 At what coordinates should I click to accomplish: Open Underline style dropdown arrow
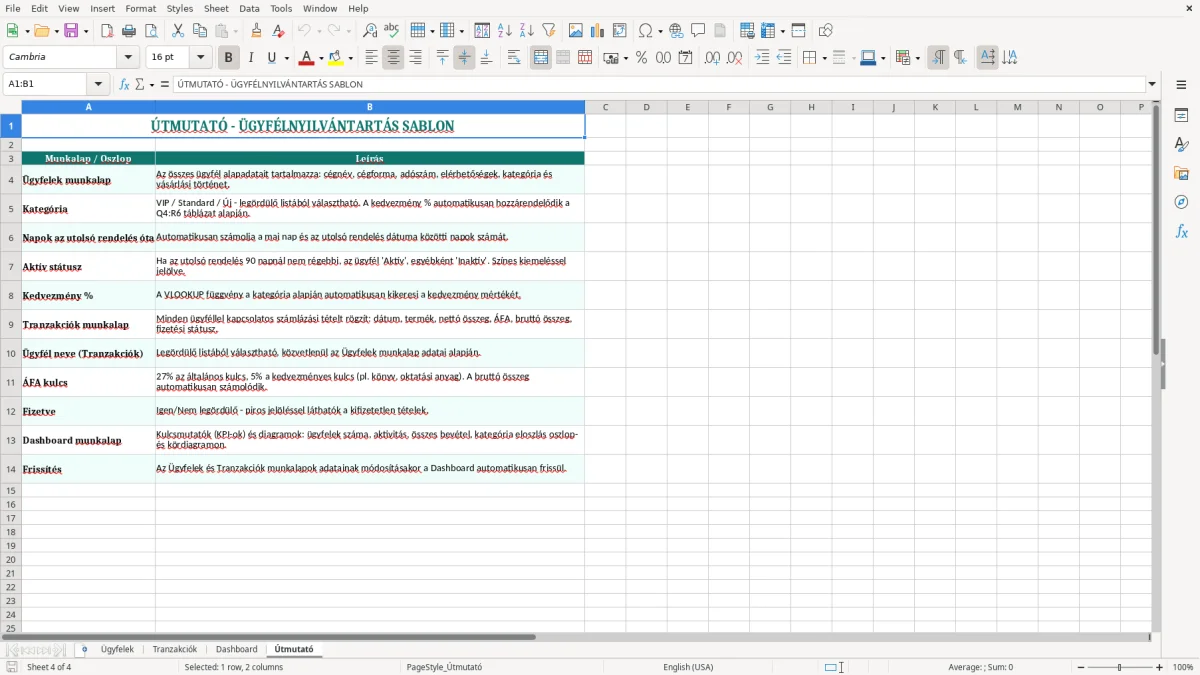(x=286, y=58)
